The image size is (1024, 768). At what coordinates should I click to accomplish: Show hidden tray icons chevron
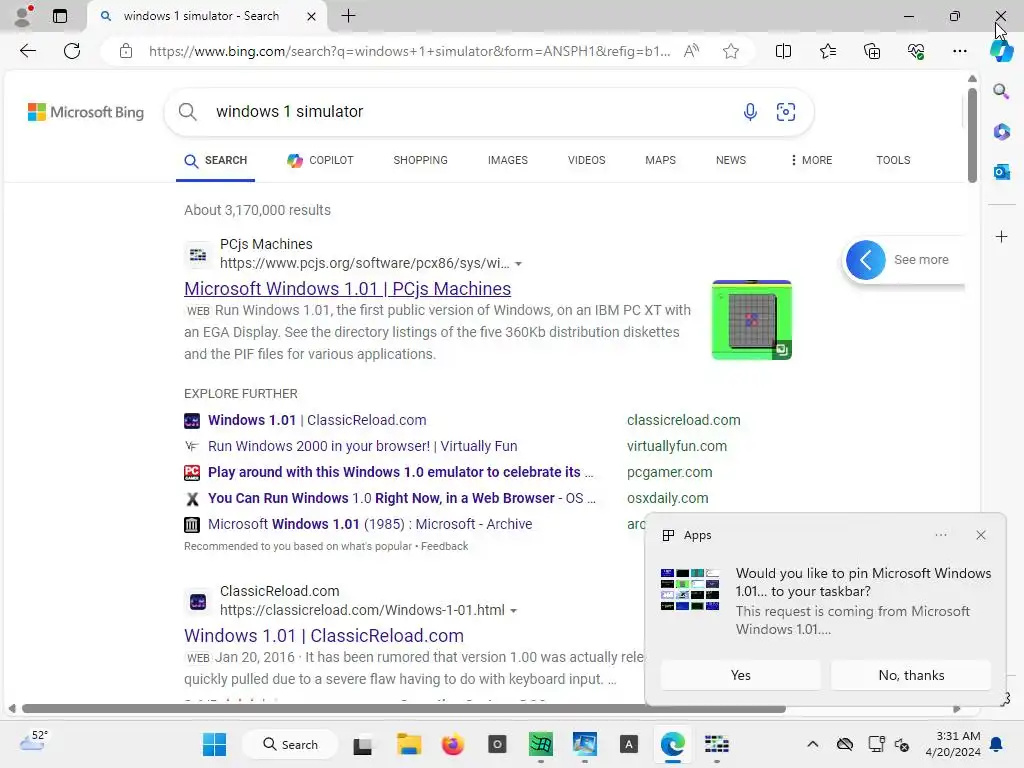(812, 744)
